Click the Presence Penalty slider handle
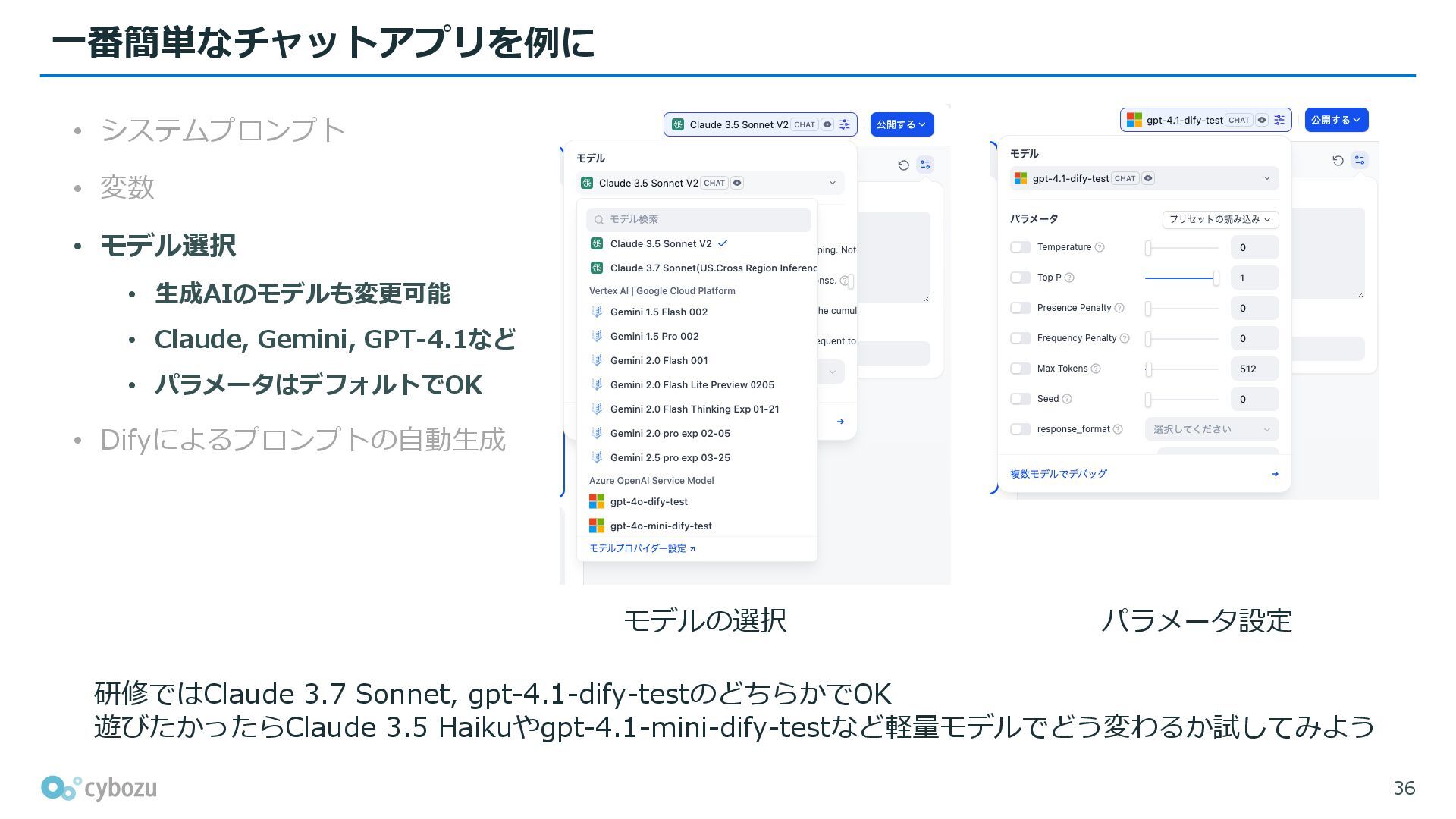Screen dimensions: 1456x819 click(1148, 309)
